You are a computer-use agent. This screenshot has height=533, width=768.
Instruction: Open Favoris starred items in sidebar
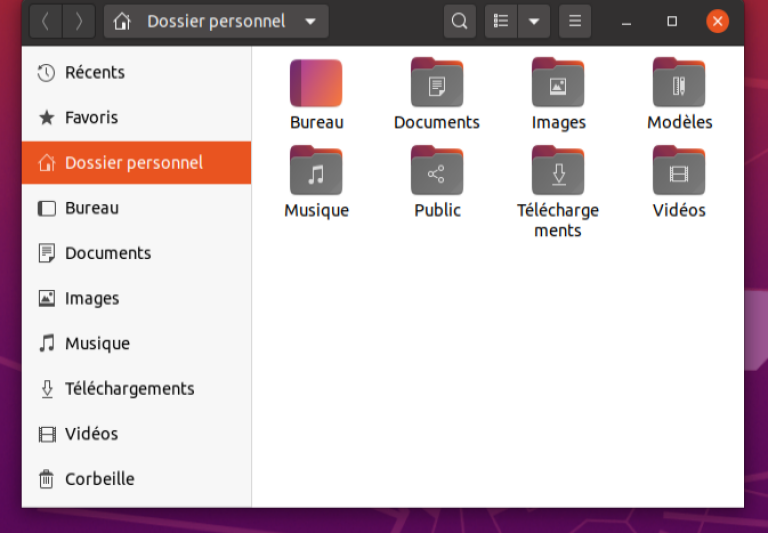click(x=137, y=118)
